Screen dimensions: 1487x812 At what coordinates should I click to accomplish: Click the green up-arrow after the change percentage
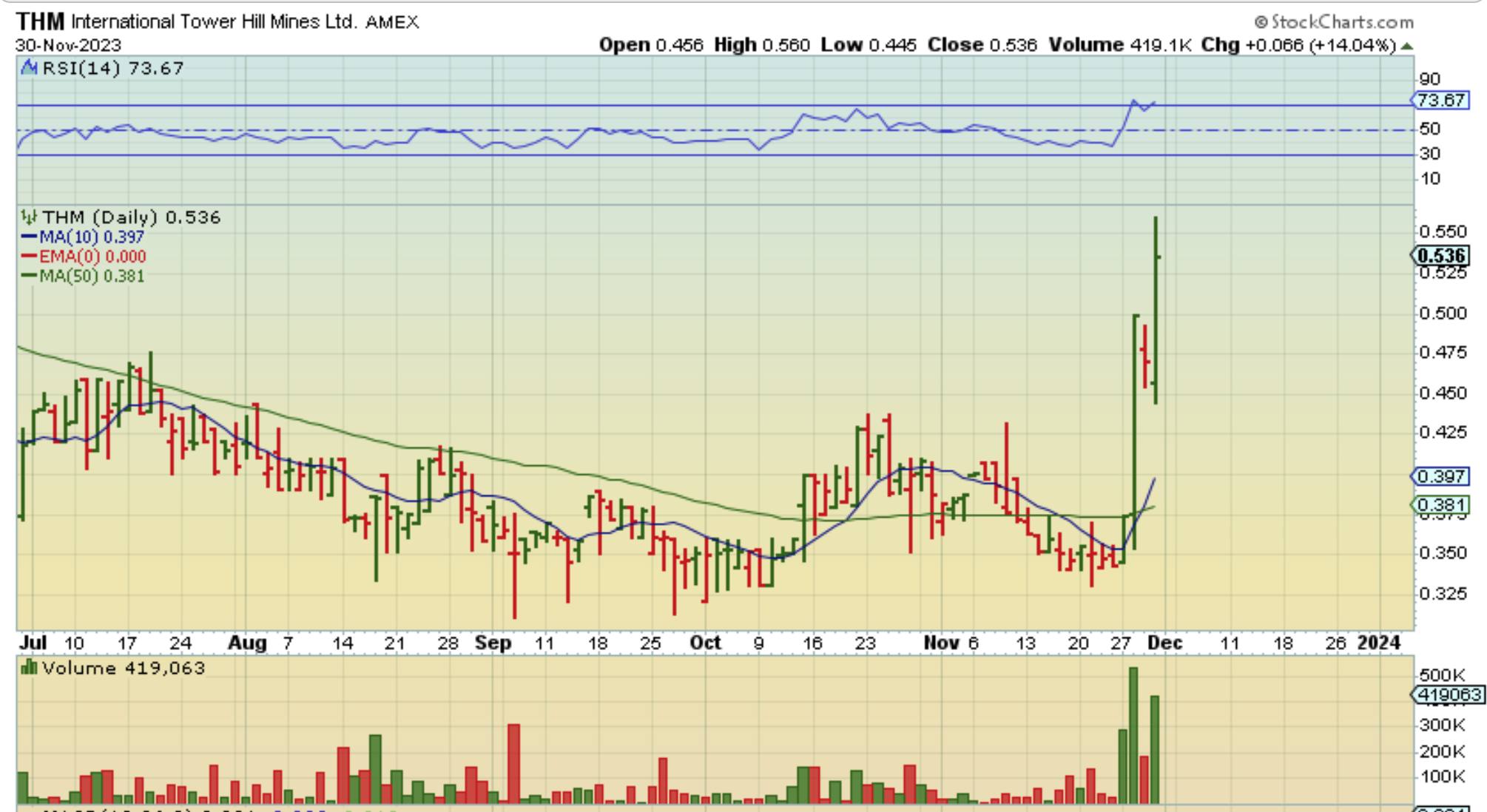tap(1406, 46)
